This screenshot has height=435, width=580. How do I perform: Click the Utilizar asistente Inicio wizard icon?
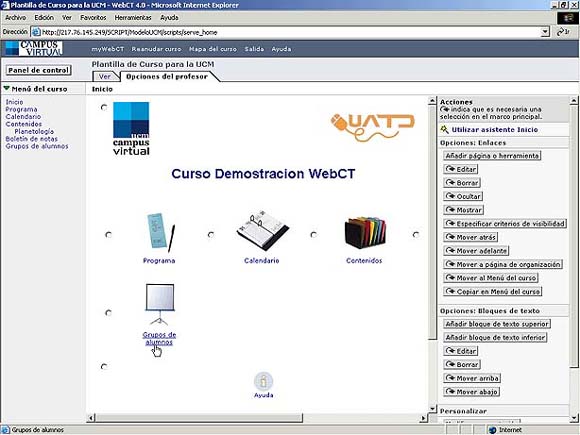[444, 129]
